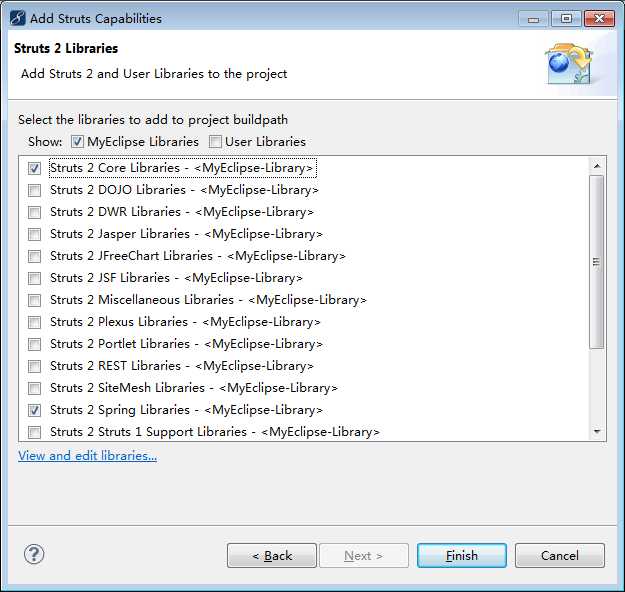
Task: Check Struts 2 DOJO Libraries checkbox
Action: coord(34,190)
